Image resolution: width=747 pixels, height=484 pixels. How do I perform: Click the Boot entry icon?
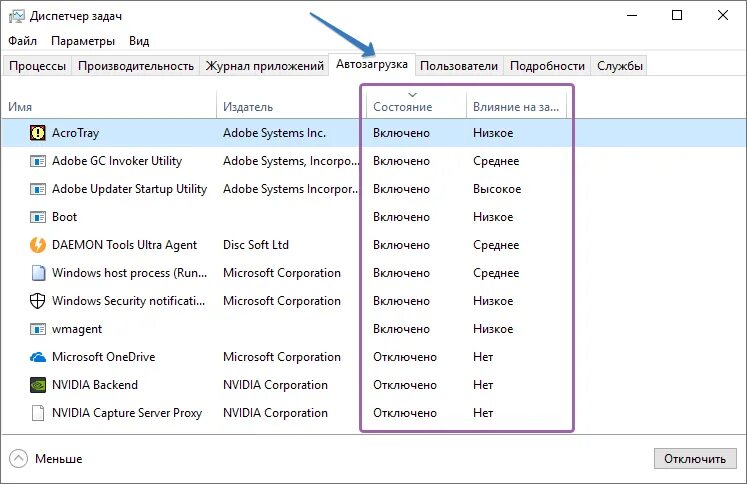(x=38, y=217)
